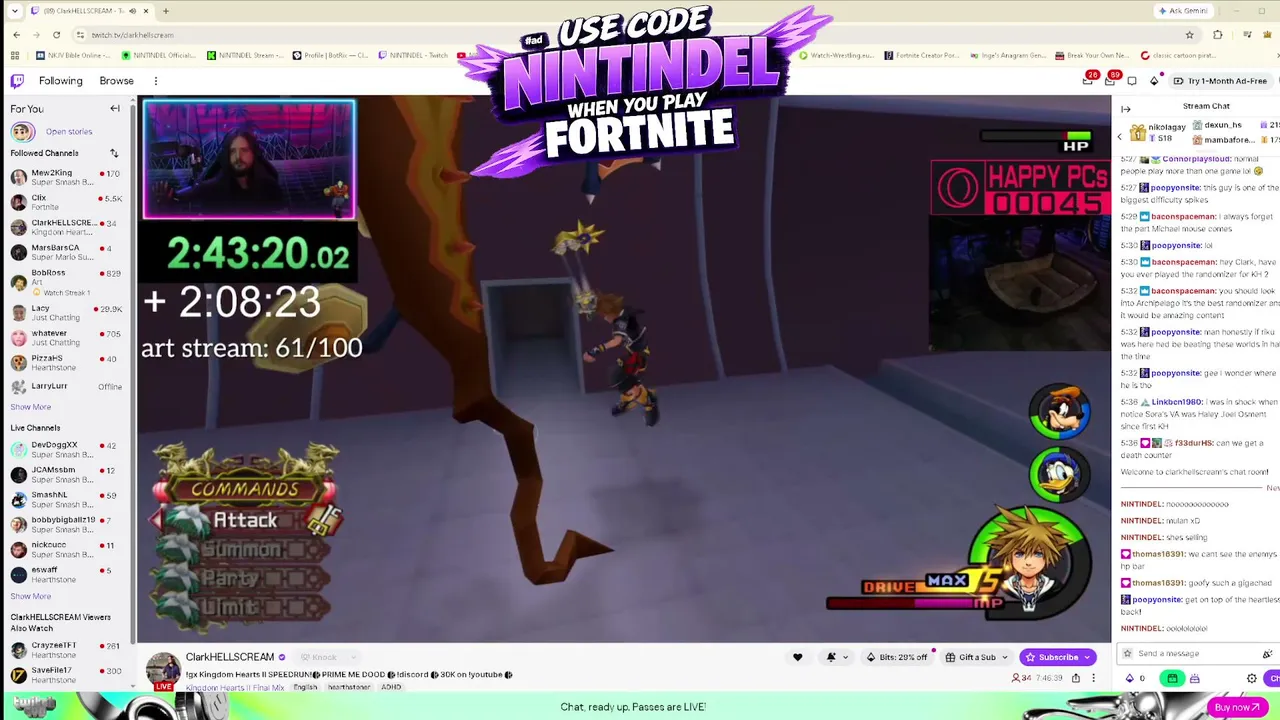This screenshot has width=1280, height=720.
Task: Switch to the Browse tab
Action: point(116,81)
